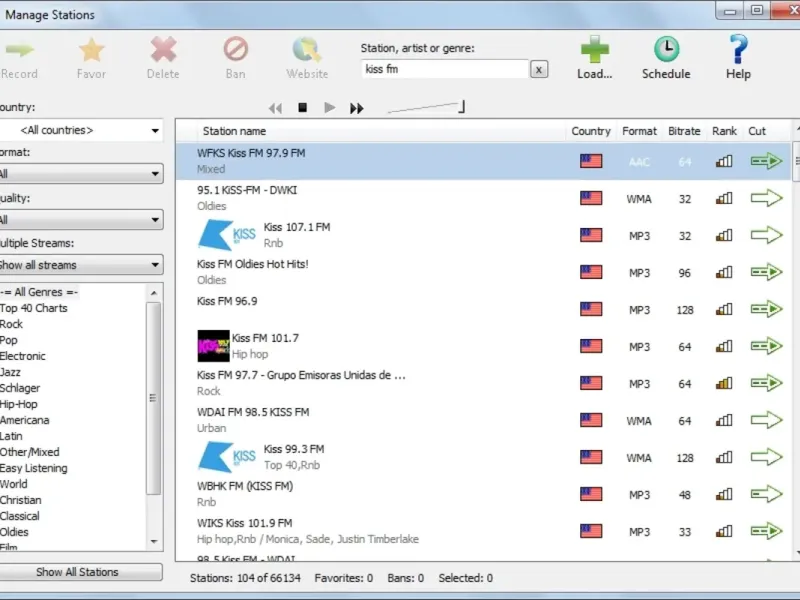Select Schlager genre
800x600 pixels.
pyautogui.click(x=20, y=388)
